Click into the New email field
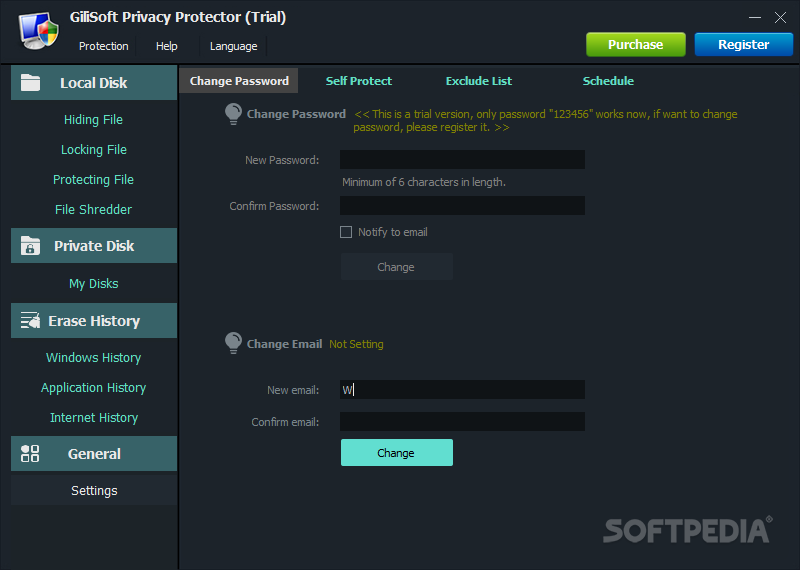 462,390
